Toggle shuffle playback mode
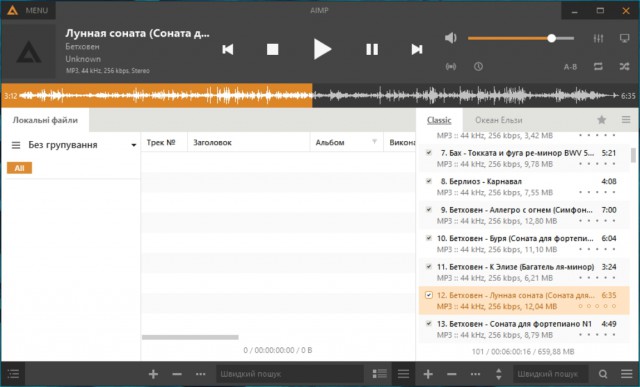Viewport: 640px width, 387px height. tap(624, 67)
